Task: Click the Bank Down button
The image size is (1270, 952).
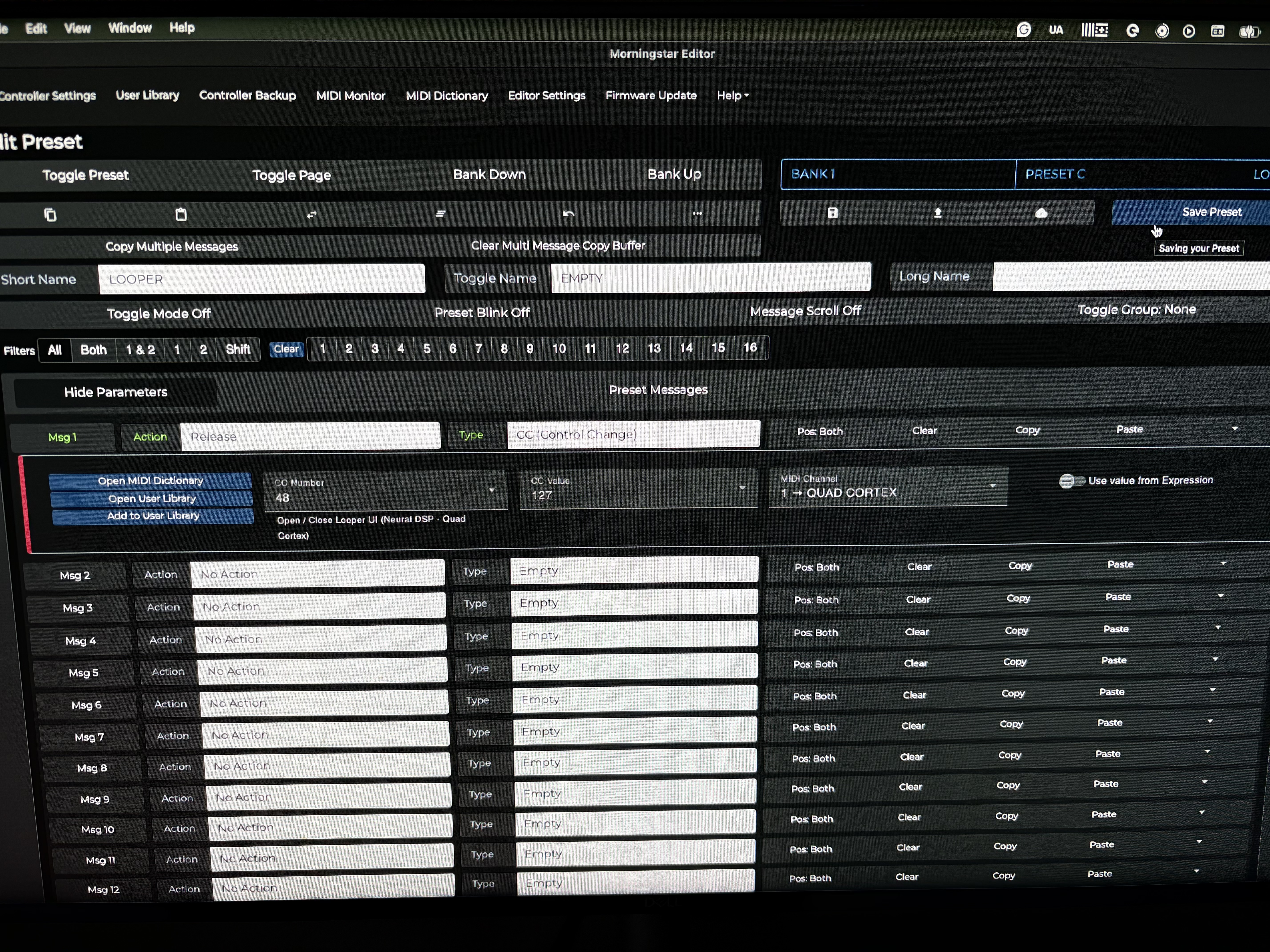Action: pyautogui.click(x=489, y=174)
